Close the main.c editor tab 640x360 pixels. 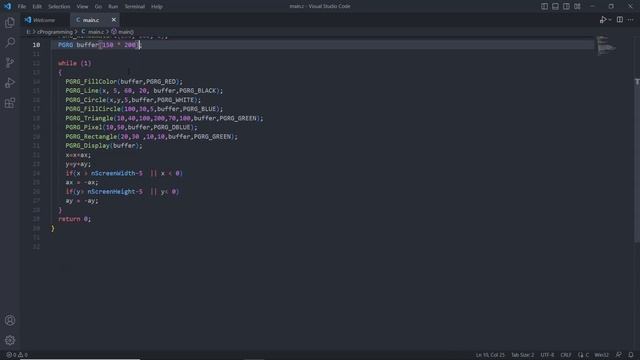point(113,20)
